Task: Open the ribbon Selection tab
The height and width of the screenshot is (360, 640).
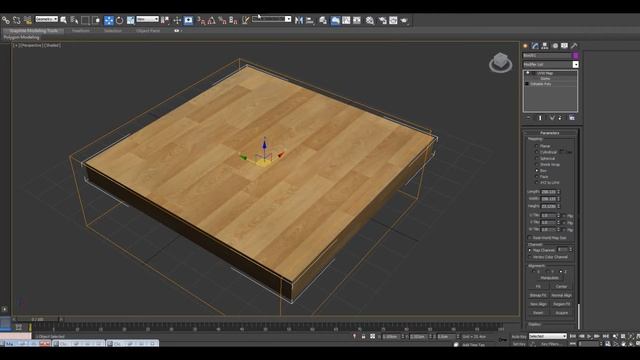Action: 113,31
